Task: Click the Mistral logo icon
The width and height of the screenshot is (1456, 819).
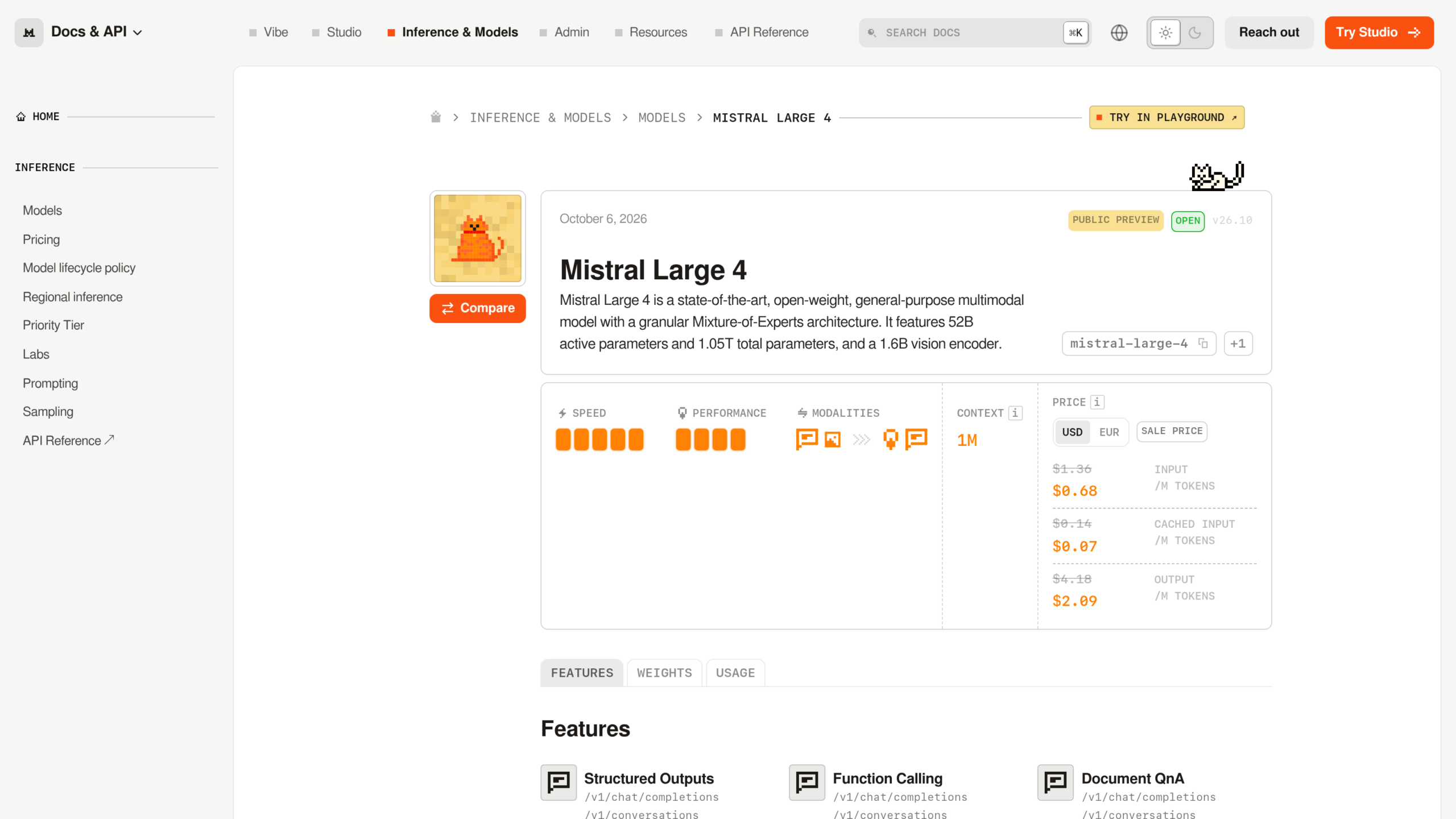Action: coord(28,32)
